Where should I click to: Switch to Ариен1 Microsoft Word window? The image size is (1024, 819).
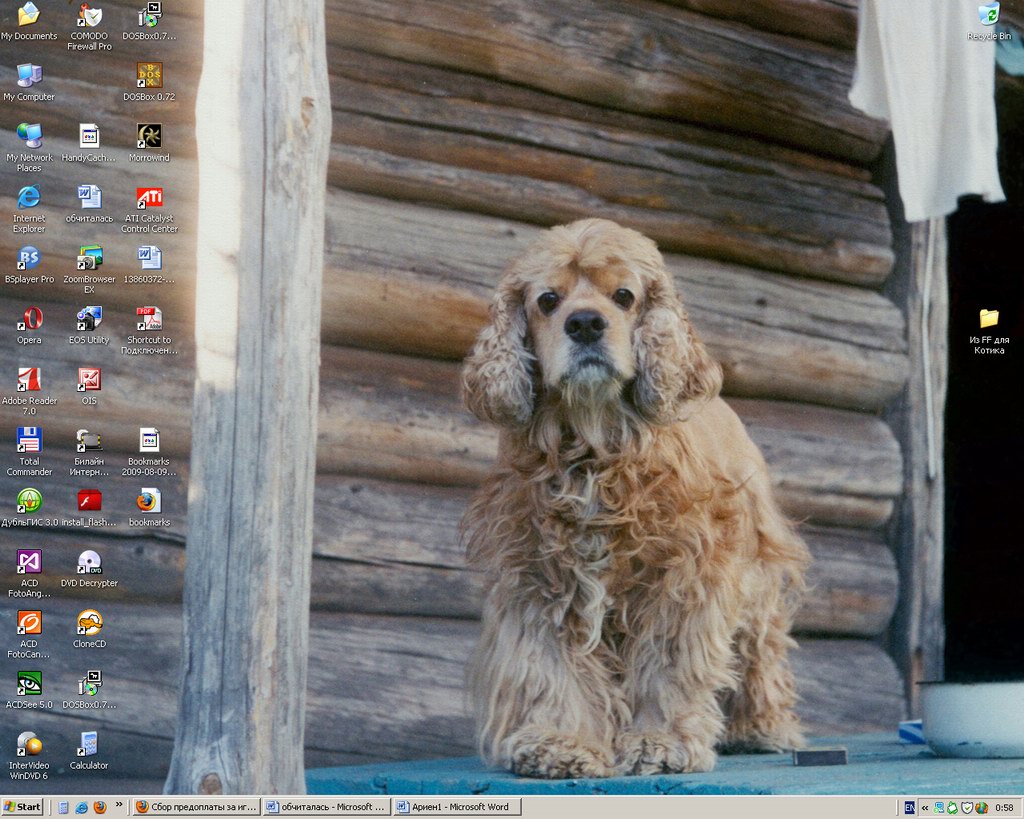click(457, 807)
